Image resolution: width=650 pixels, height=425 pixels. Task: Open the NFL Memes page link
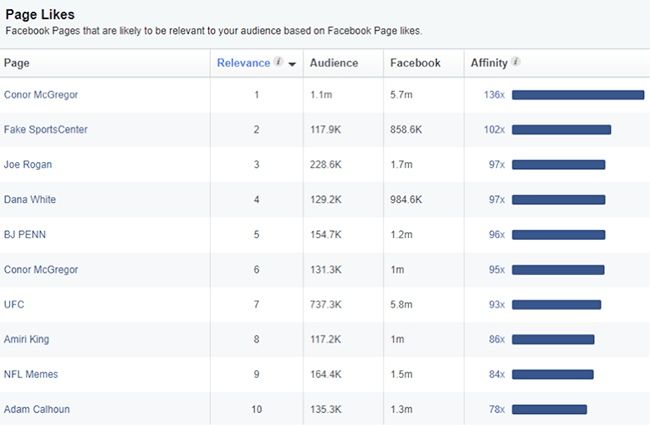click(31, 374)
